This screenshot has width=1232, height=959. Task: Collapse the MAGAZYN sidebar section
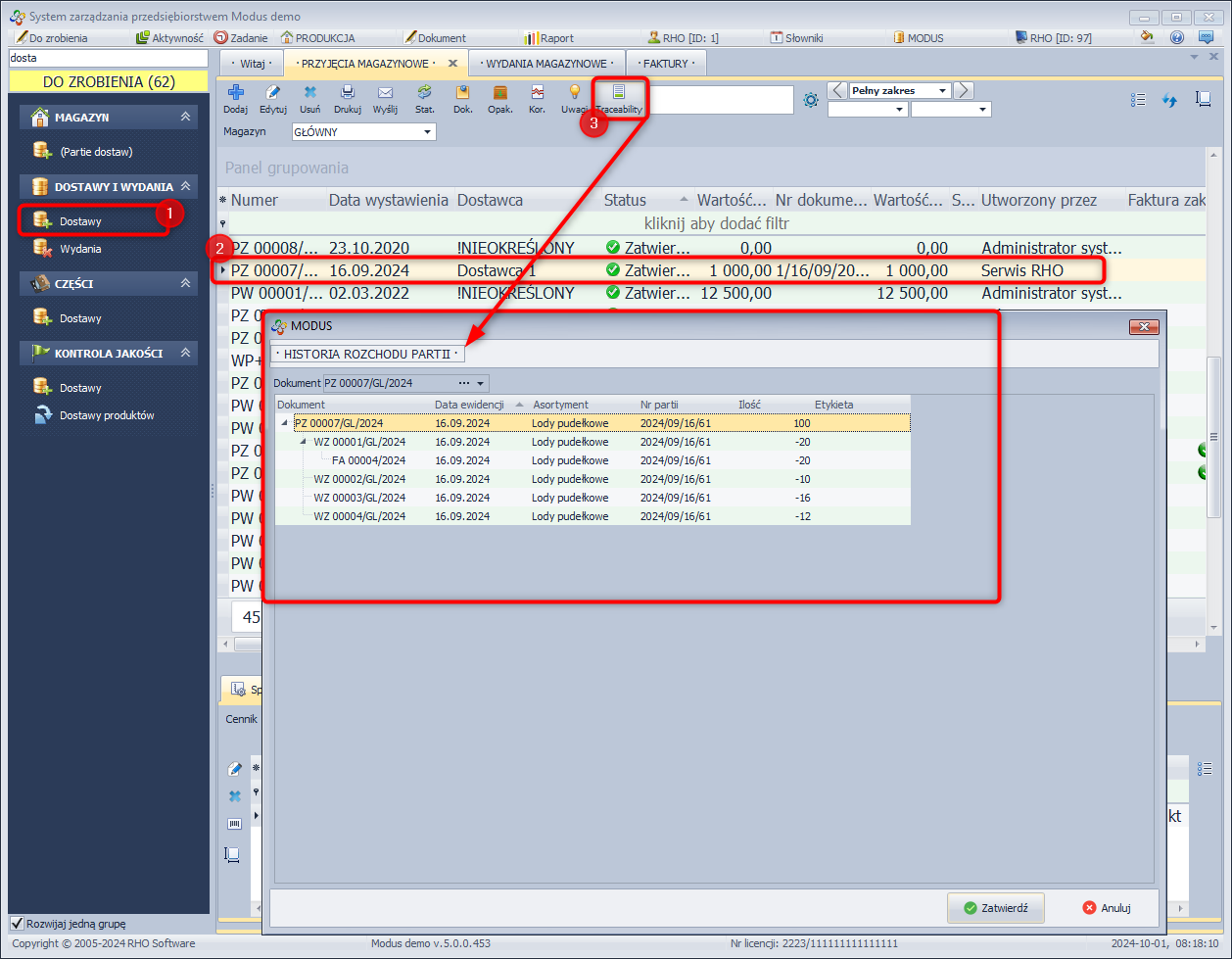coord(185,117)
